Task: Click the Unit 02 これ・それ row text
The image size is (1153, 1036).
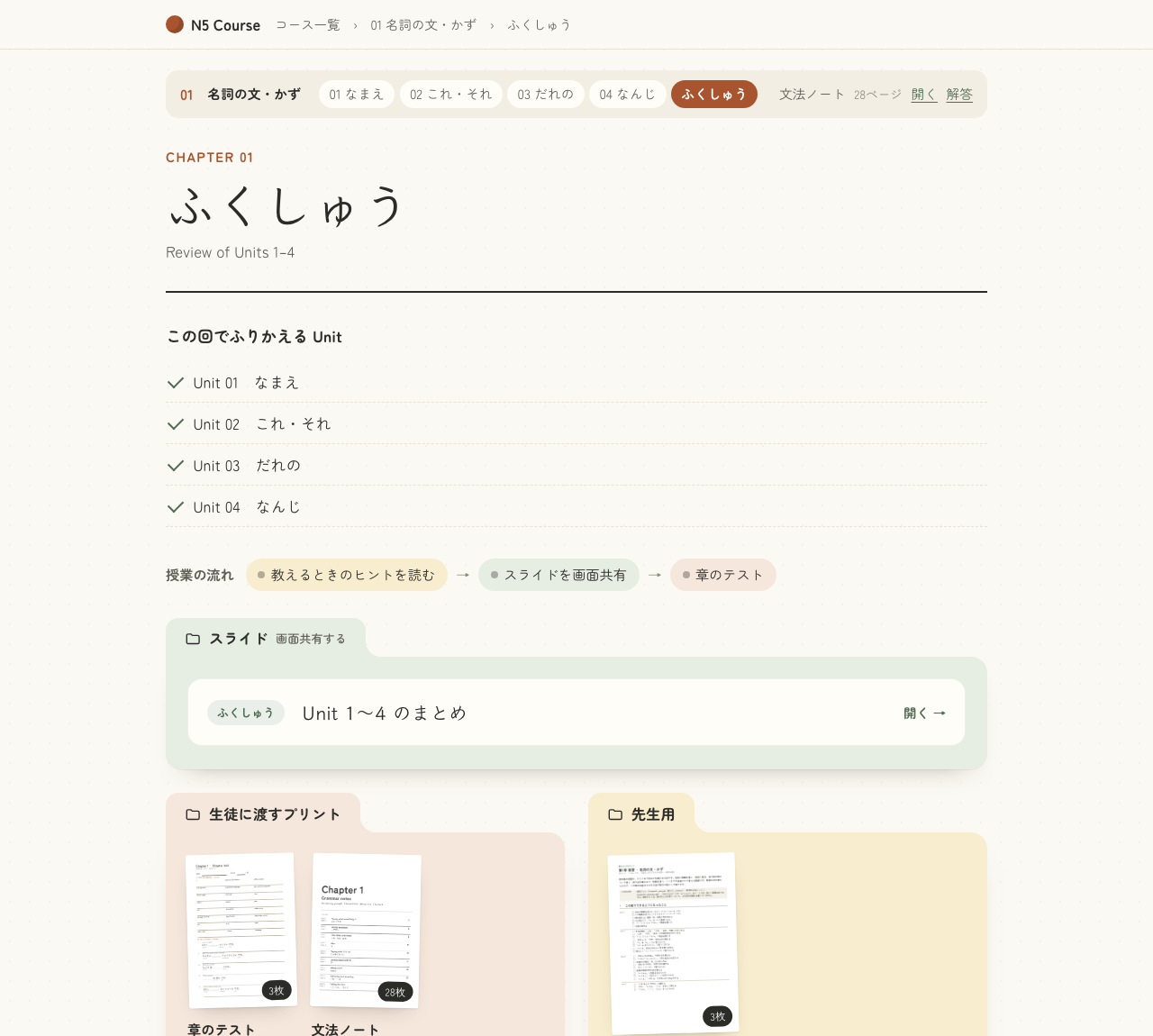Action: (x=262, y=424)
